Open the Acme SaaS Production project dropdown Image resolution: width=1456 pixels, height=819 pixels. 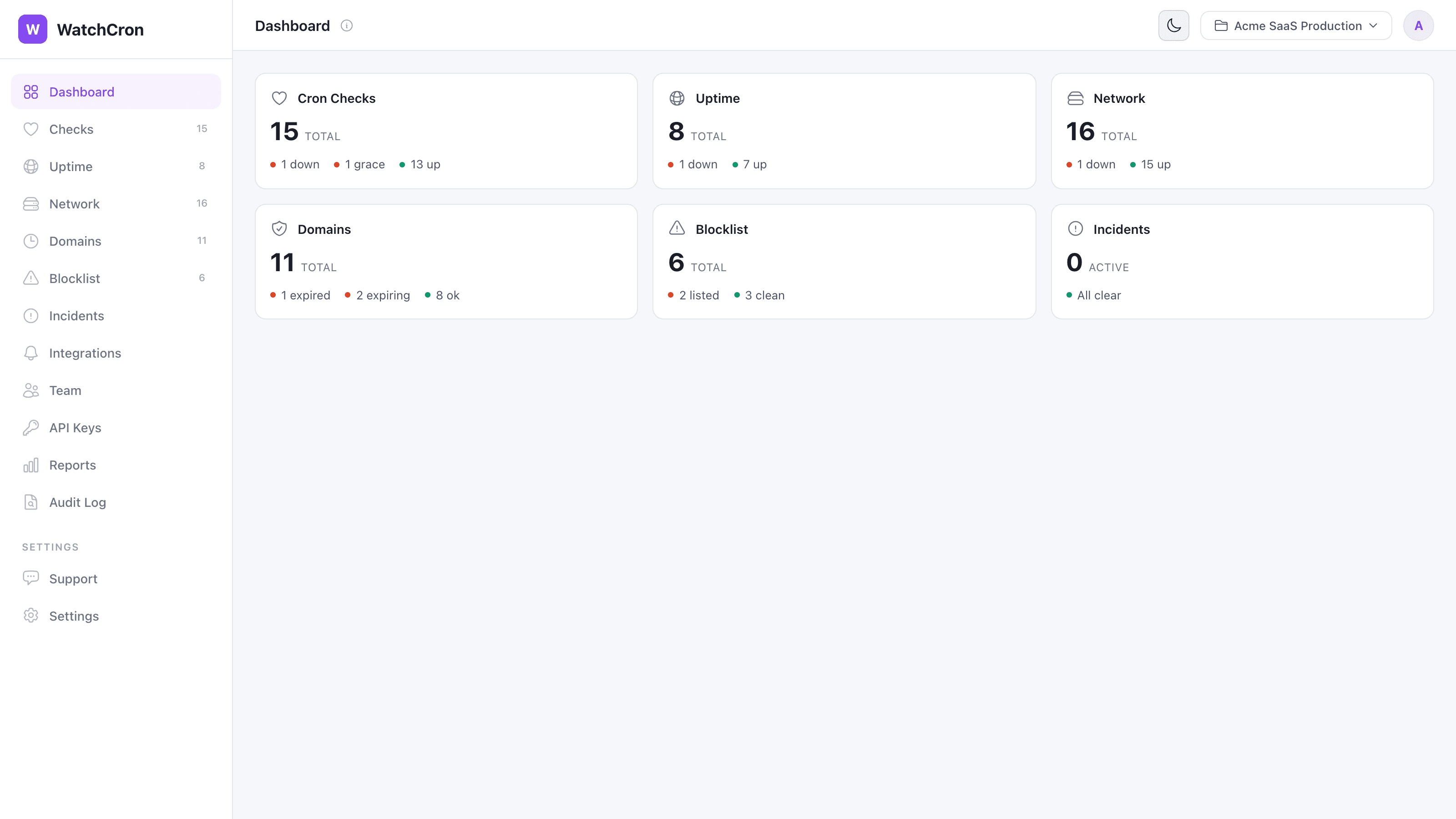[1296, 25]
